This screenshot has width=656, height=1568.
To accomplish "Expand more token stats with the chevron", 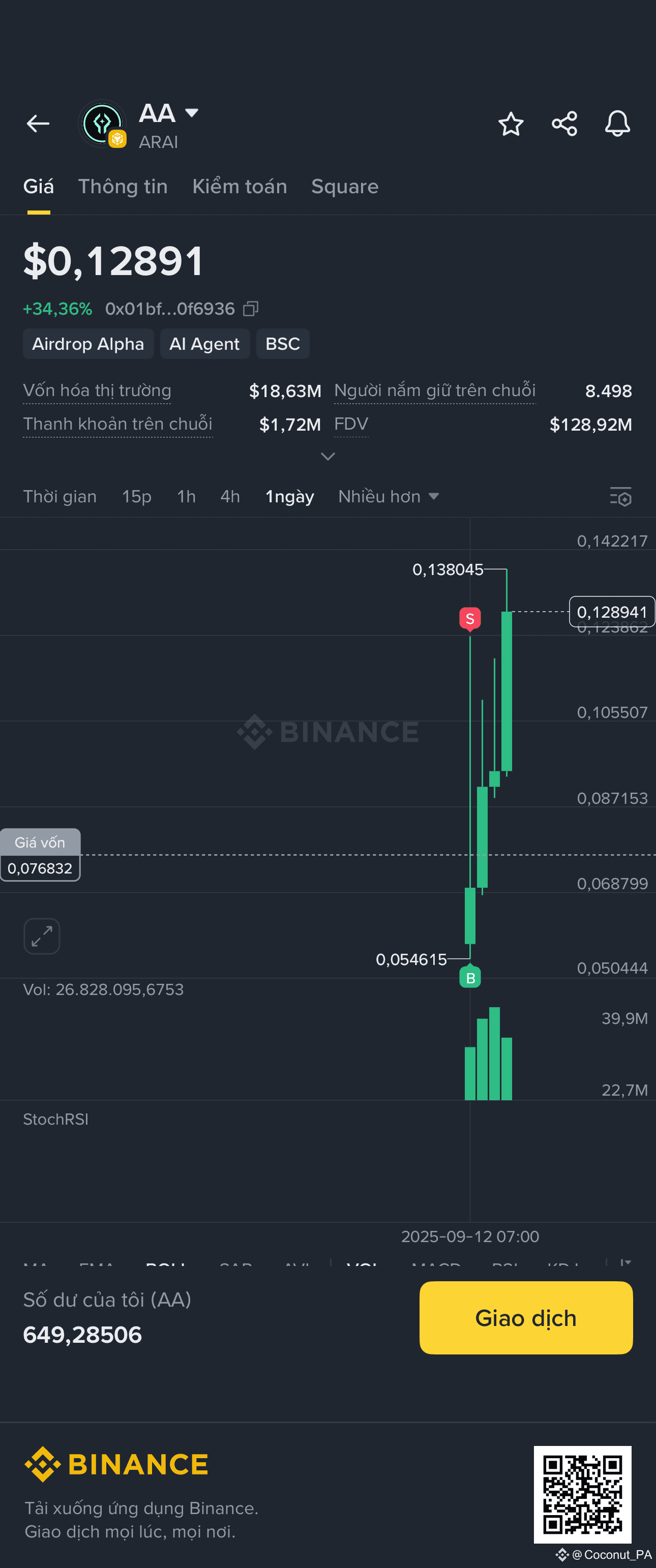I will (x=328, y=457).
